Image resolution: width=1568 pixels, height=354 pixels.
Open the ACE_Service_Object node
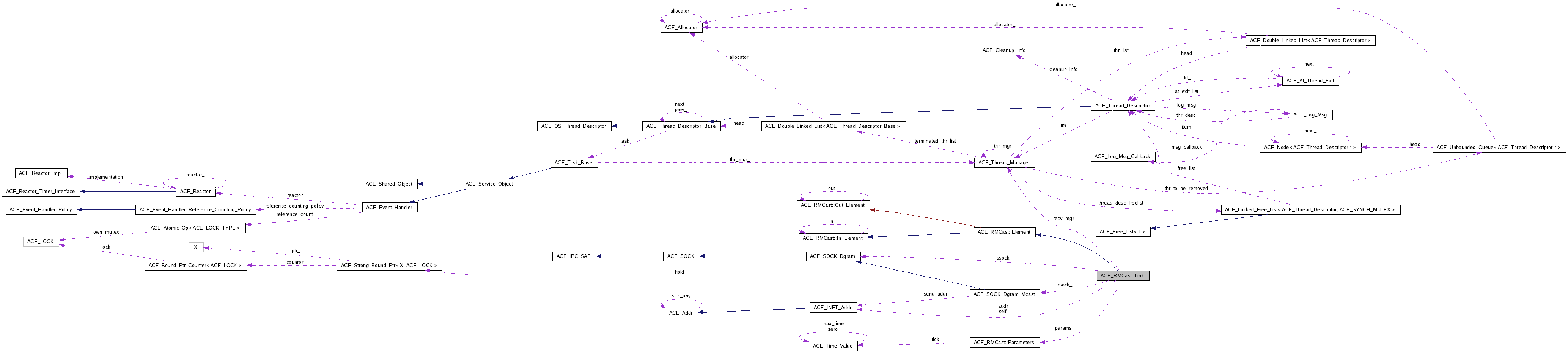tap(489, 184)
